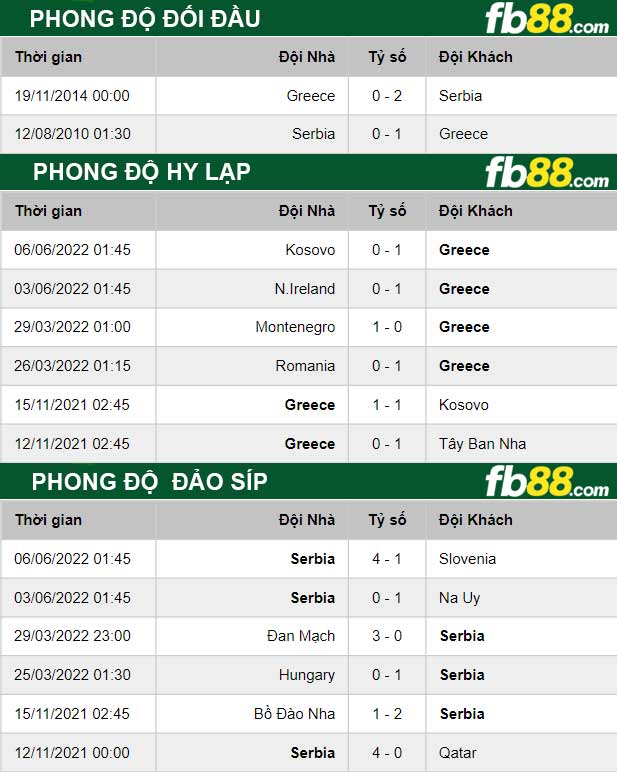Click the fb88.com logo beside Phong Độ Đảo Síp
Screen dimensions: 617x772
[x=546, y=482]
